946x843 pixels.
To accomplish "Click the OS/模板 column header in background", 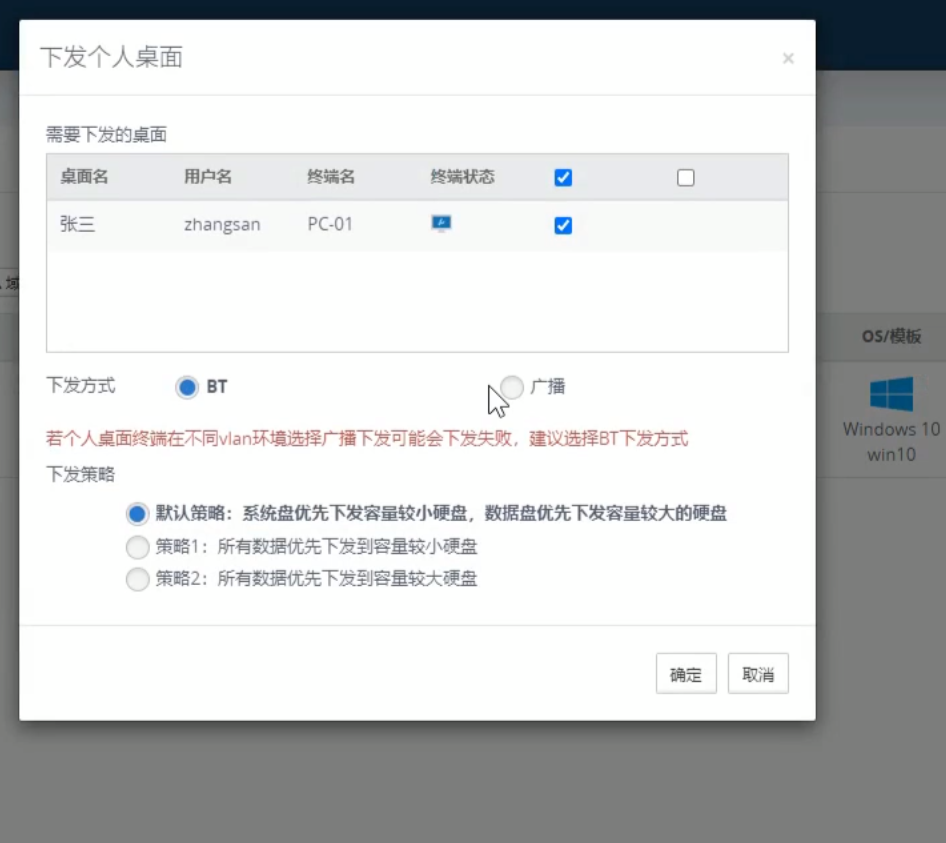I will click(891, 337).
